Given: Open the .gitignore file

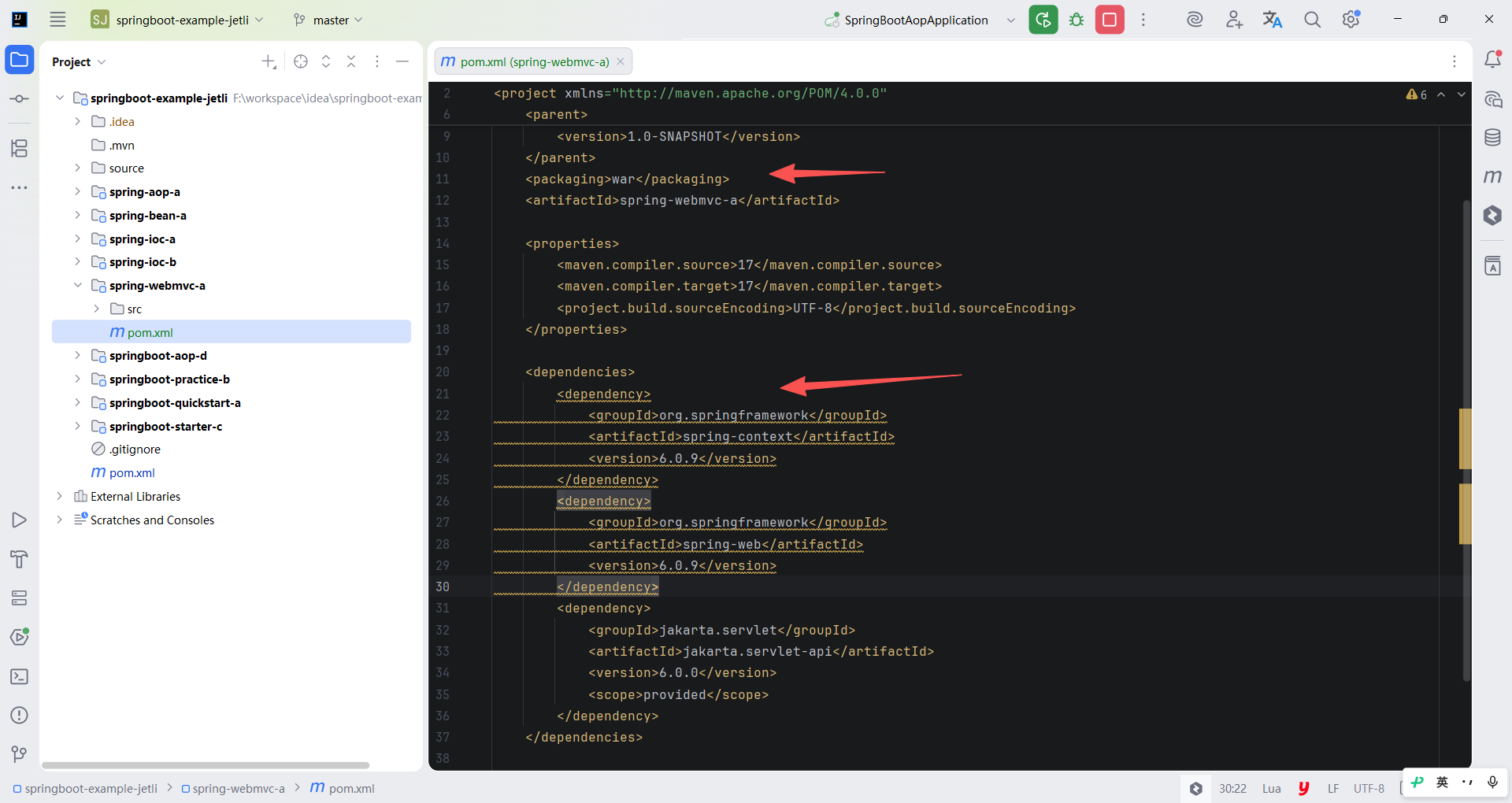Looking at the screenshot, I should coord(135,449).
